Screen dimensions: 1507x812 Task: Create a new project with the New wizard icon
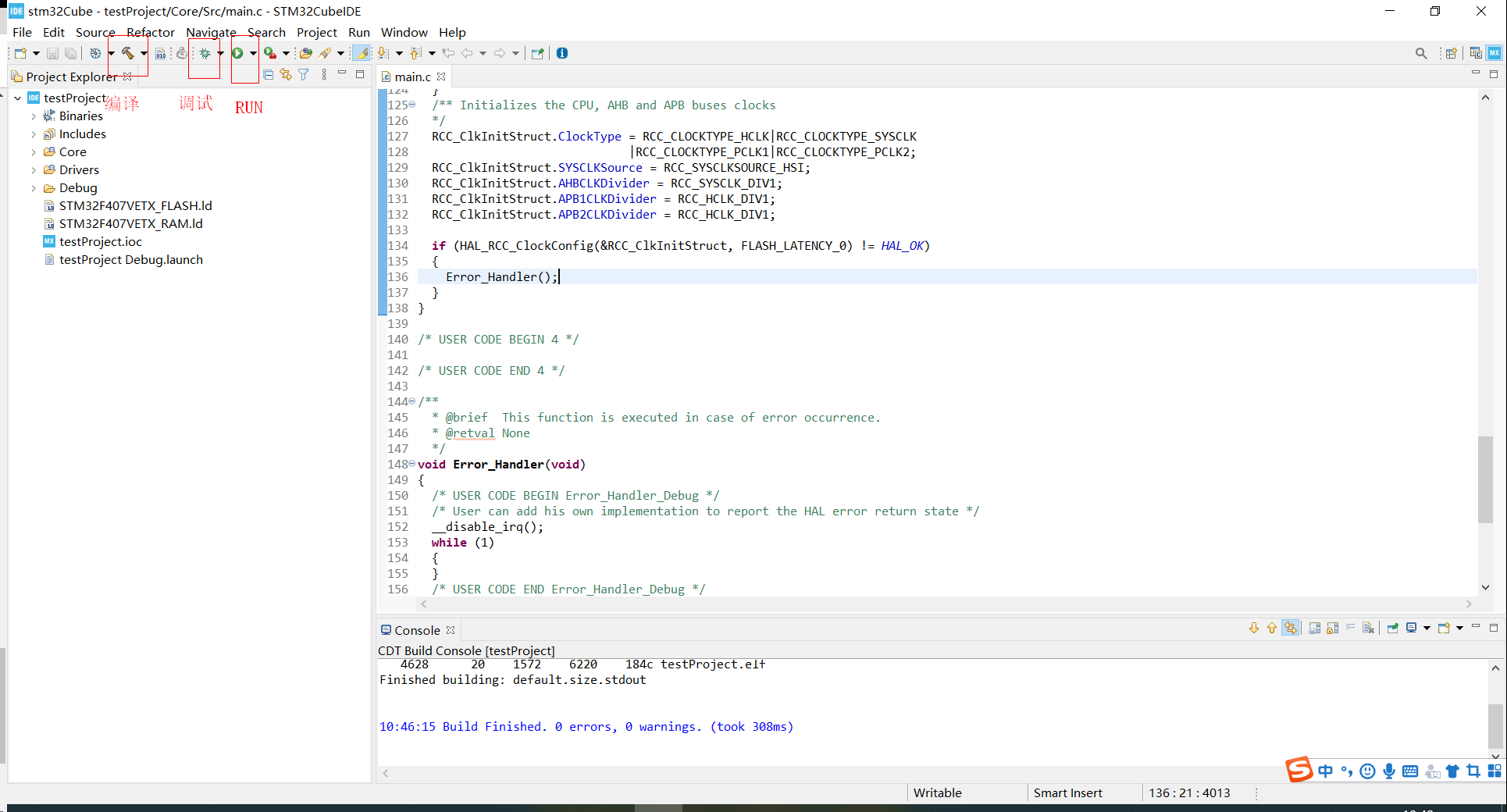point(20,53)
